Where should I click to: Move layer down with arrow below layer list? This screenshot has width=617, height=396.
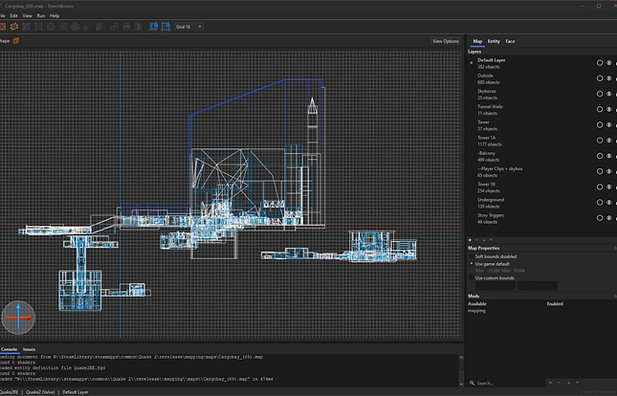click(491, 240)
